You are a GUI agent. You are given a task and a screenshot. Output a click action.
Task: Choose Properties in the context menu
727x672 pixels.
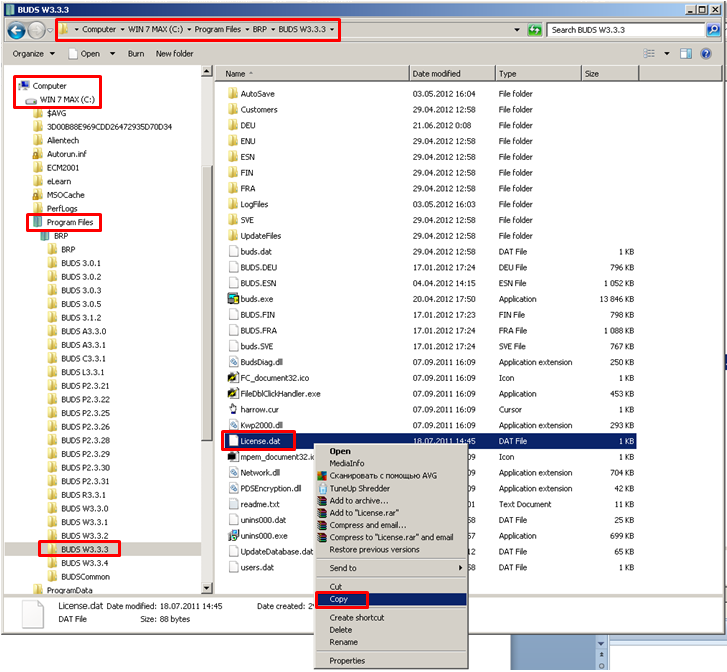[x=347, y=661]
